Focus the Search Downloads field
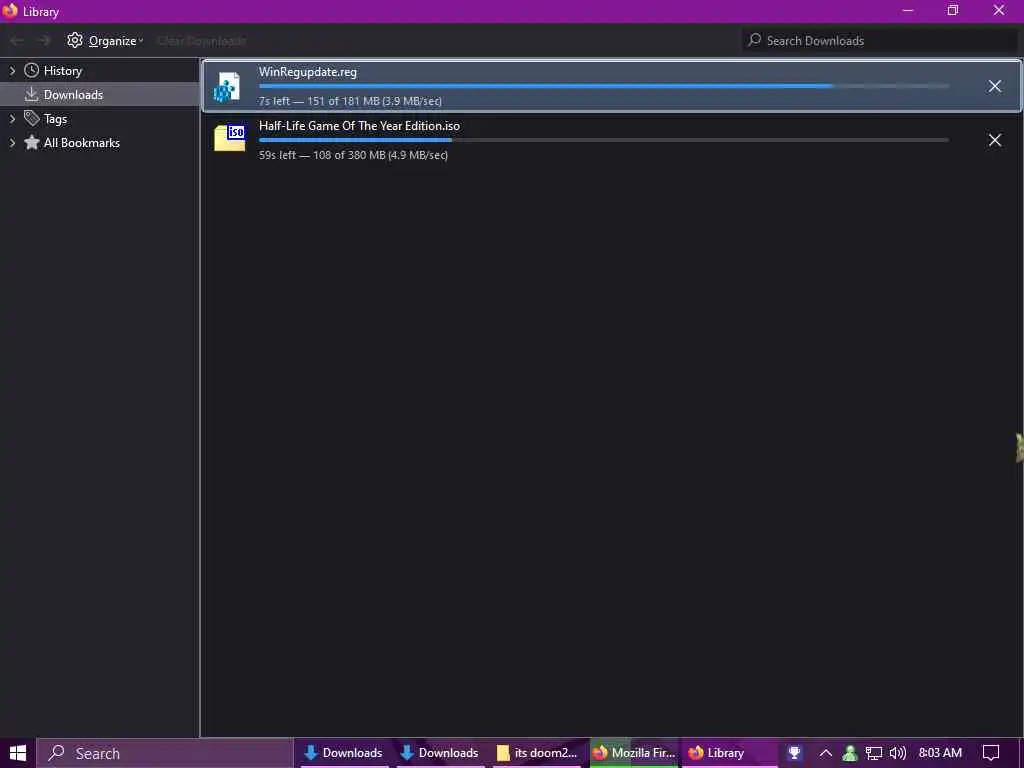The width and height of the screenshot is (1024, 768). click(x=880, y=40)
